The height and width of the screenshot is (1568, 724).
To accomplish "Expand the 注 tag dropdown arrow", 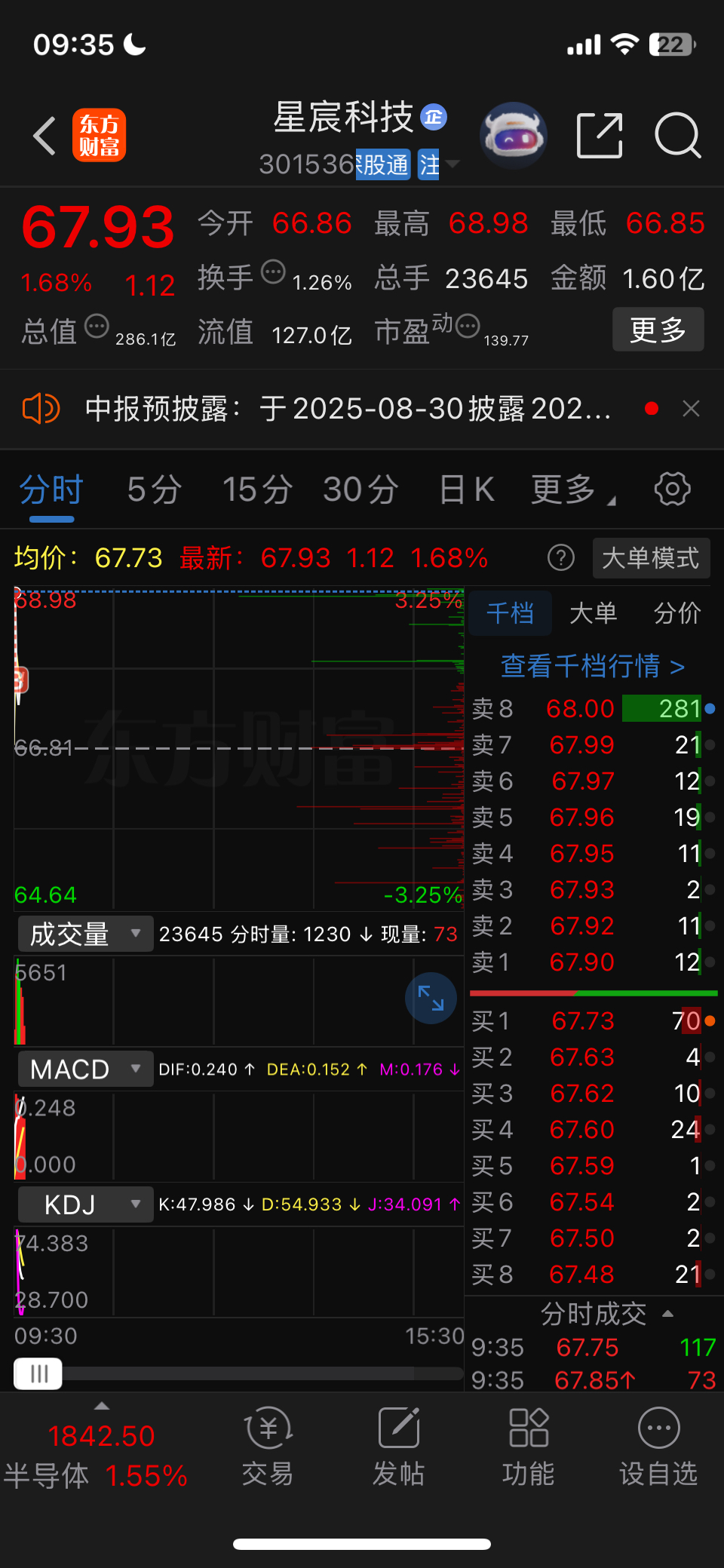I will [x=452, y=164].
